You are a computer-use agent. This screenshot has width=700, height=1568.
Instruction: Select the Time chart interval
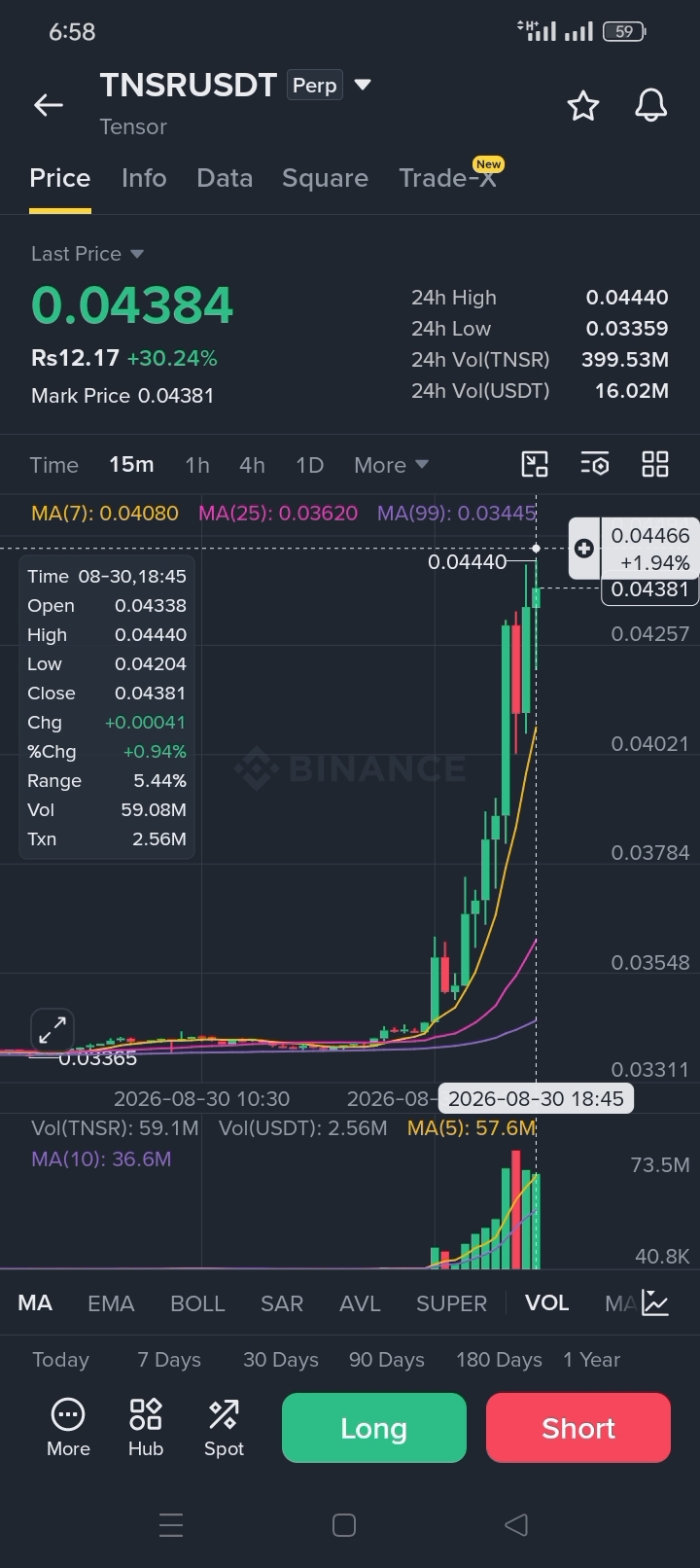pyautogui.click(x=53, y=465)
